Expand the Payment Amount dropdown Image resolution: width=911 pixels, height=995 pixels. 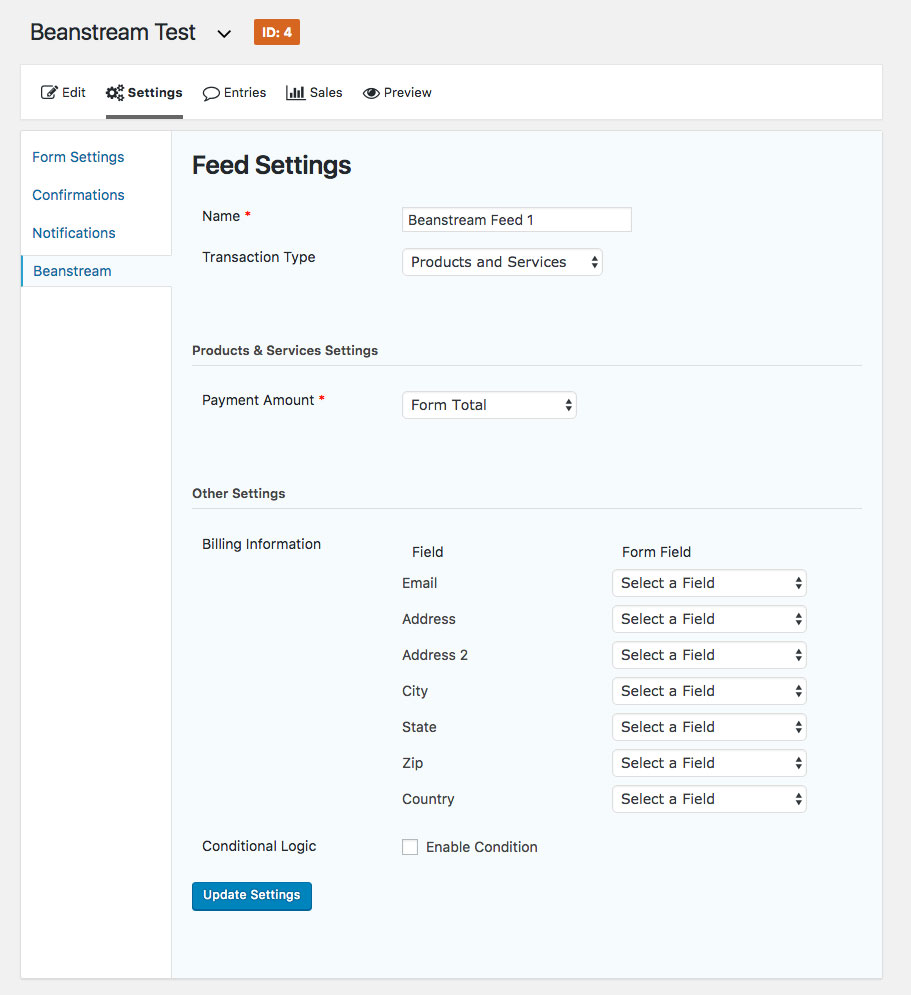[x=489, y=405]
